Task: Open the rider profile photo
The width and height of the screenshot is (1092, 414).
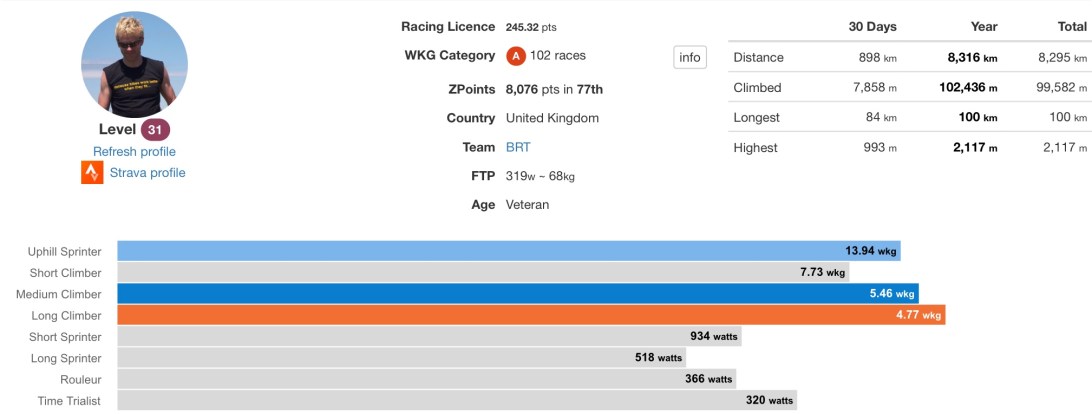Action: 134,65
